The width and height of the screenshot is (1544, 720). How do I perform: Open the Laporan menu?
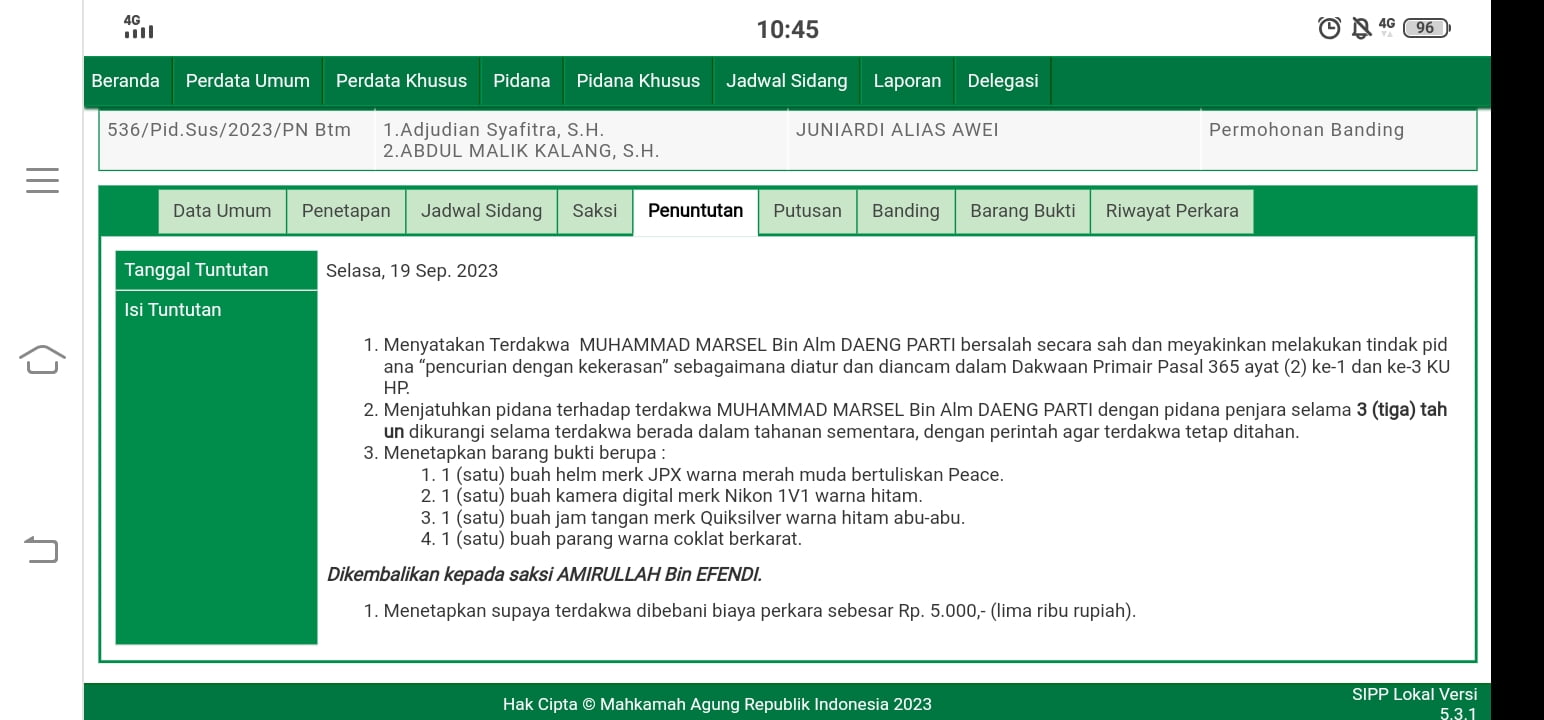tap(907, 81)
